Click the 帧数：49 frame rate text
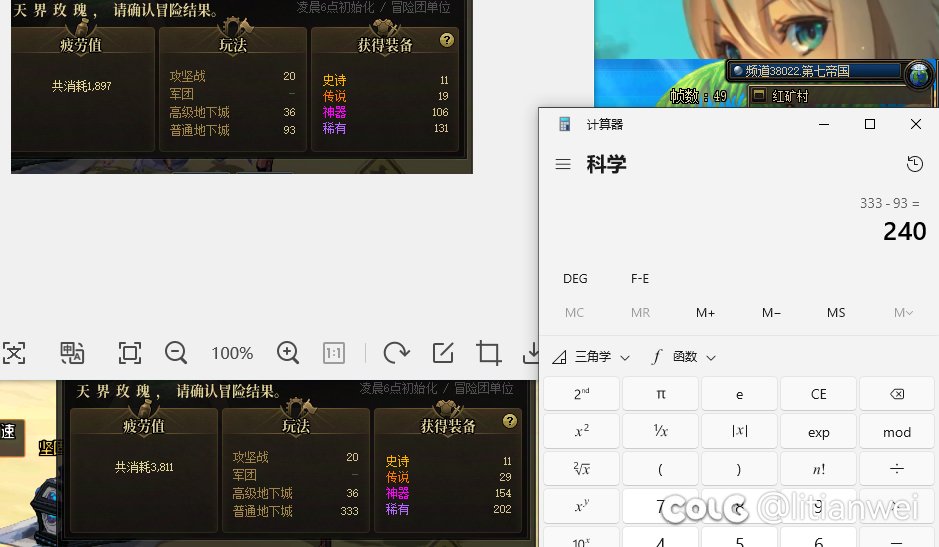The image size is (939, 547). click(698, 96)
